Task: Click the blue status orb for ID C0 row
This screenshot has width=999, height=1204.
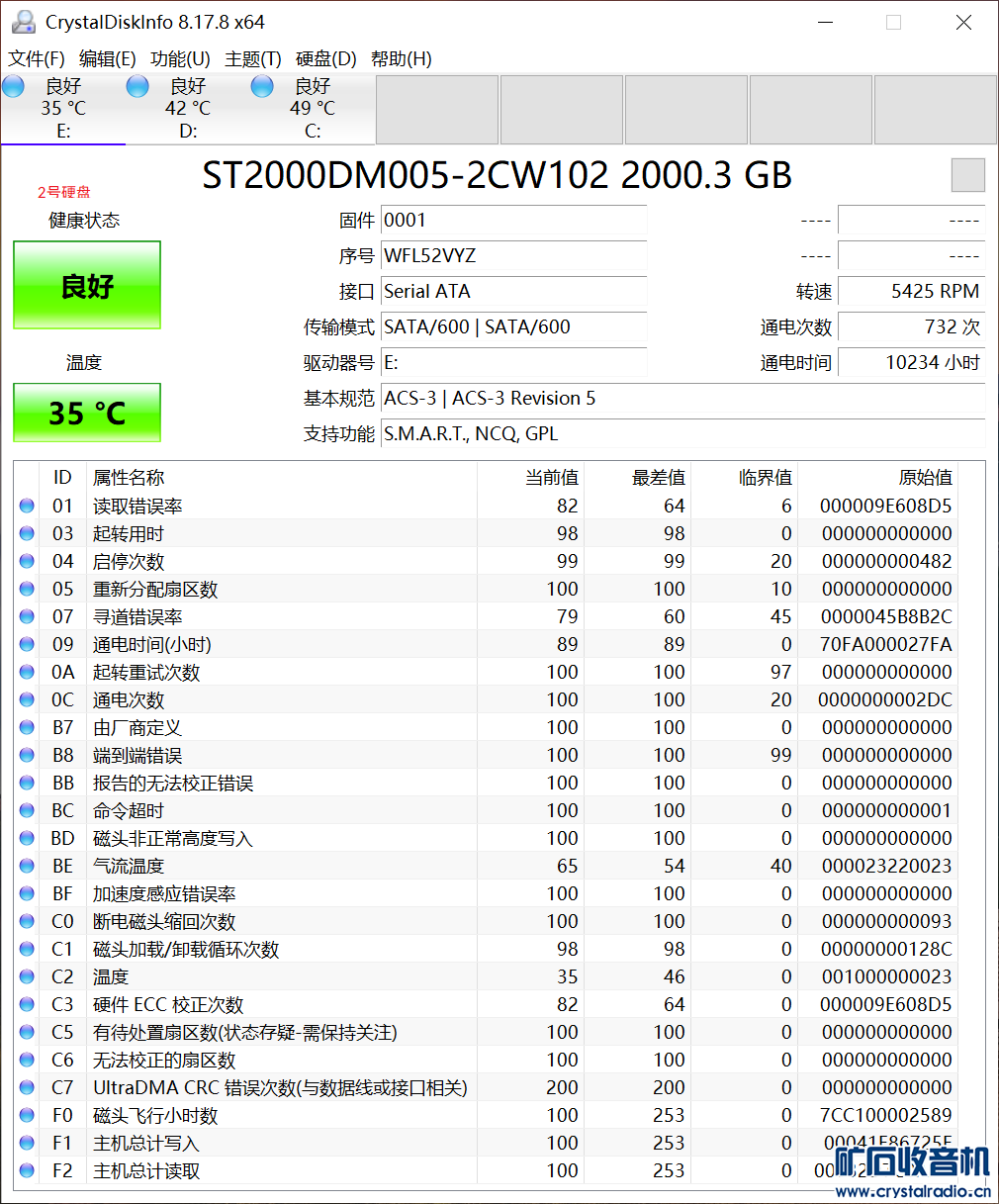Action: 26,921
